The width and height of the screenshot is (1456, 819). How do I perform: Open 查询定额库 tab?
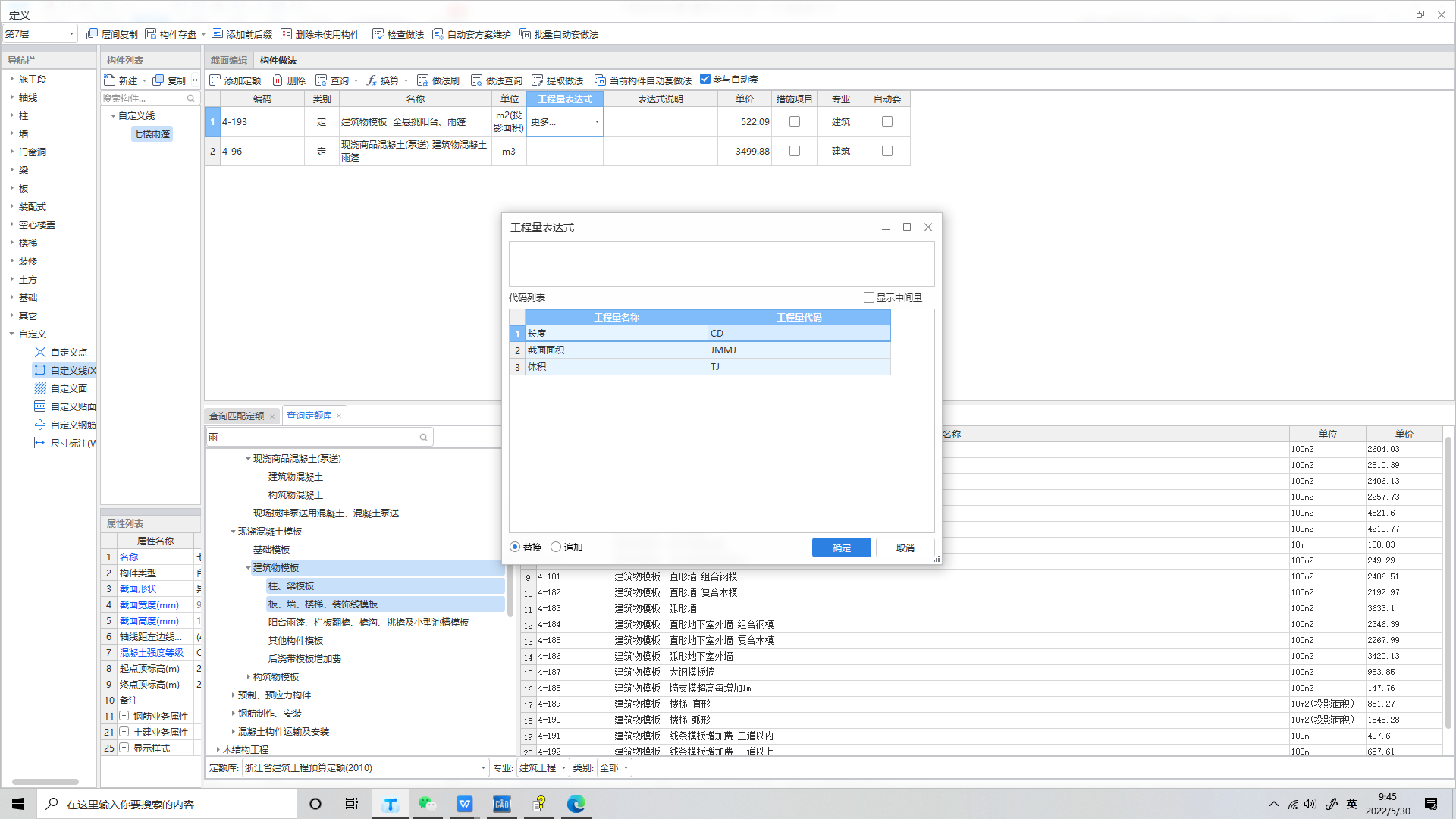coord(309,416)
